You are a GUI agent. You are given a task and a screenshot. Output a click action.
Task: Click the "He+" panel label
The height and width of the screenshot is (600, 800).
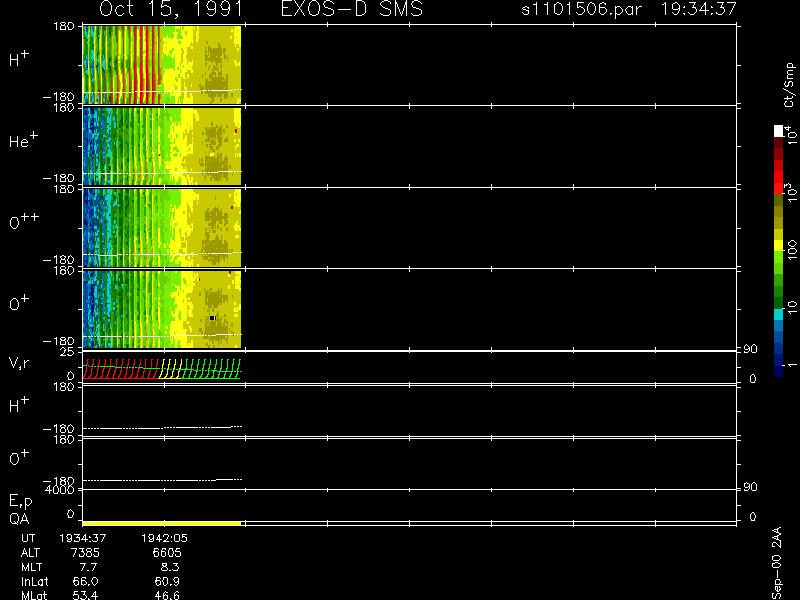pos(23,140)
